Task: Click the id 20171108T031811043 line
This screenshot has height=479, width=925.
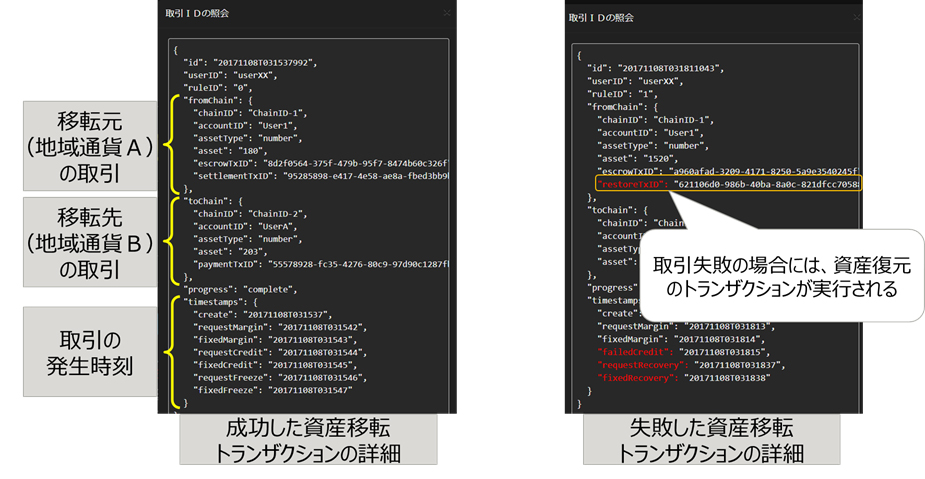Action: [654, 67]
